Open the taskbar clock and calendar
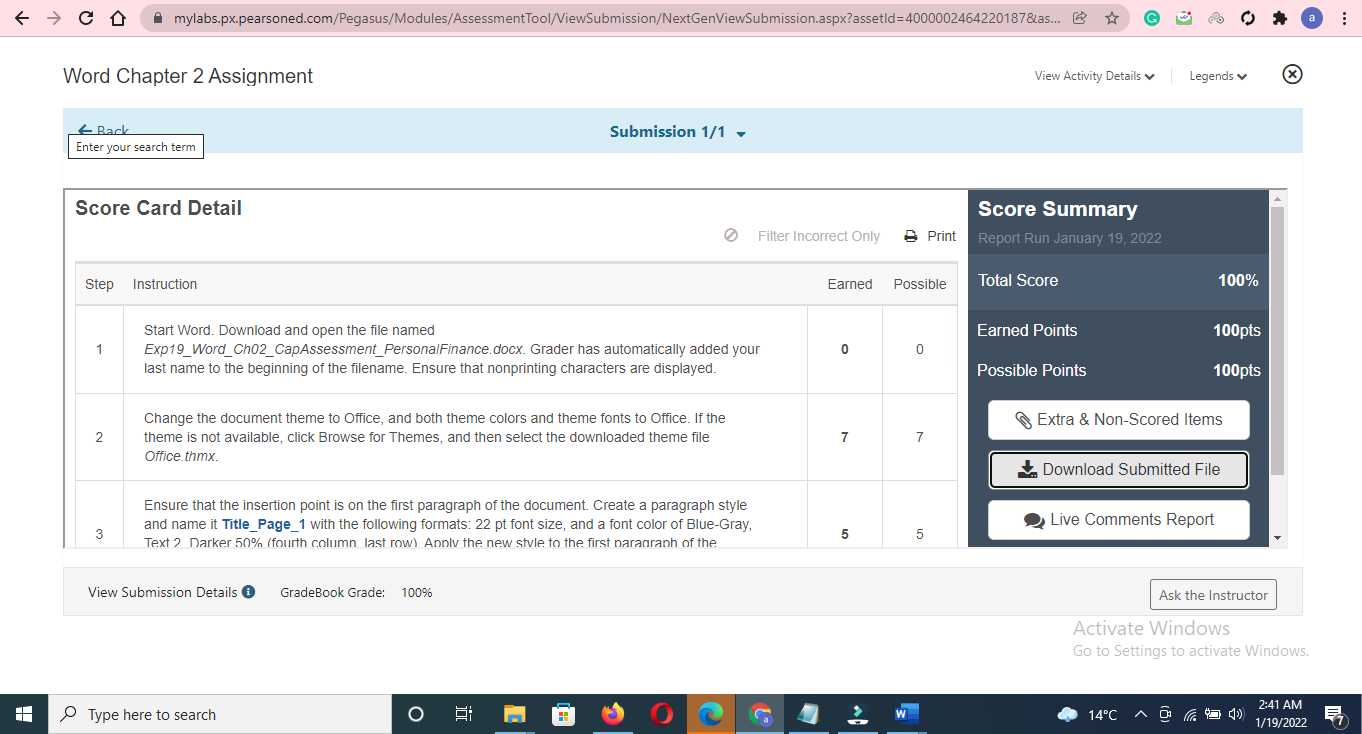The height and width of the screenshot is (734, 1362). pyautogui.click(x=1281, y=714)
